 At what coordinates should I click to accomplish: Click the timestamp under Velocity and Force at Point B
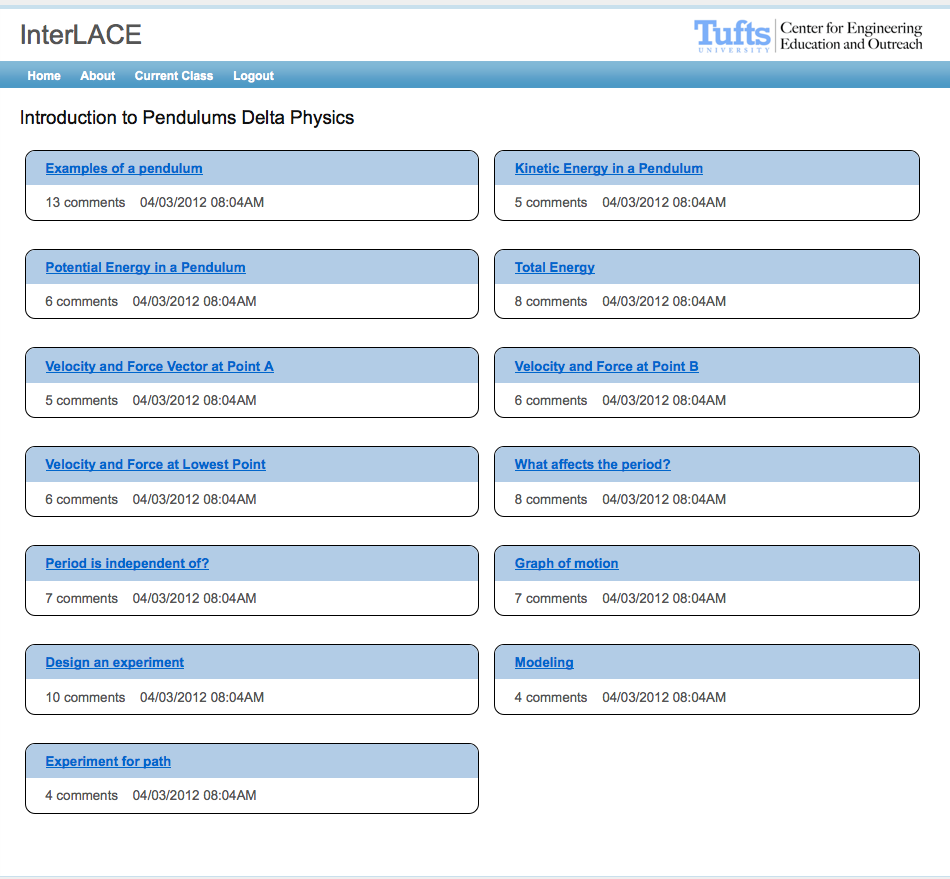(x=664, y=400)
